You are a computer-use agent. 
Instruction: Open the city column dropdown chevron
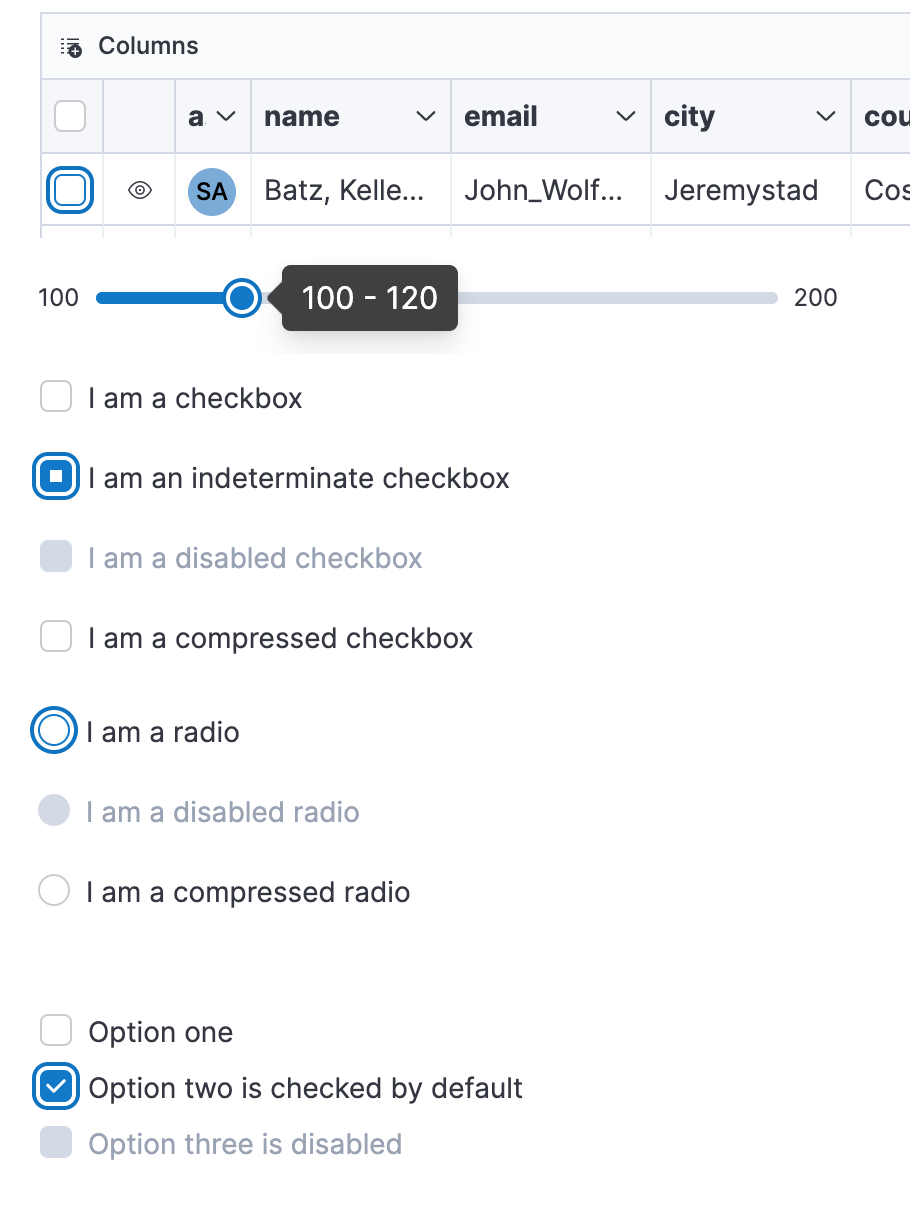tap(826, 117)
